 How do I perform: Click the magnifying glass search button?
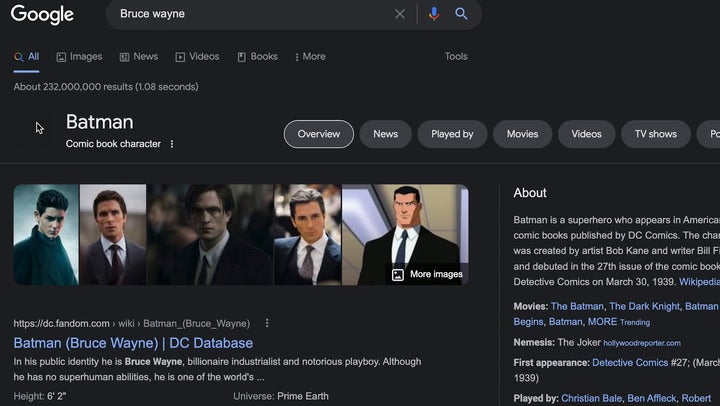click(462, 14)
